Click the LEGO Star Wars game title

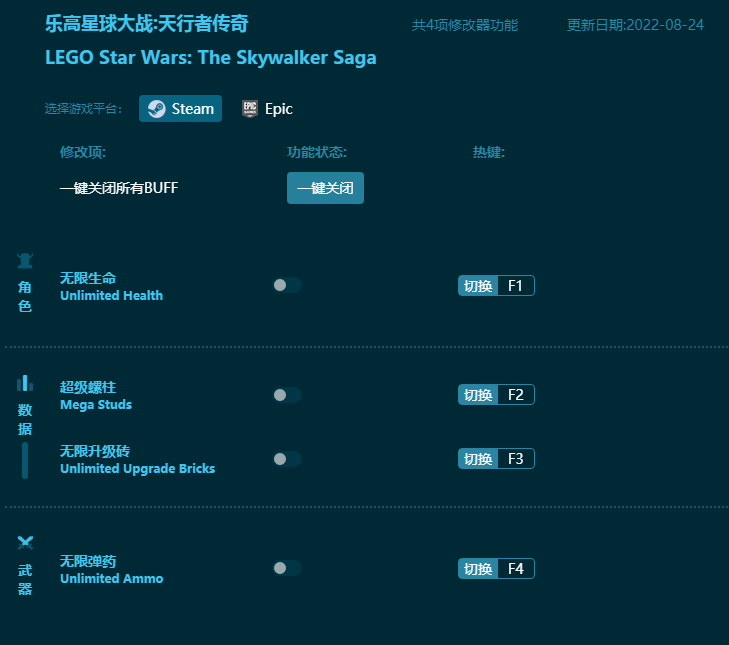coord(211,58)
